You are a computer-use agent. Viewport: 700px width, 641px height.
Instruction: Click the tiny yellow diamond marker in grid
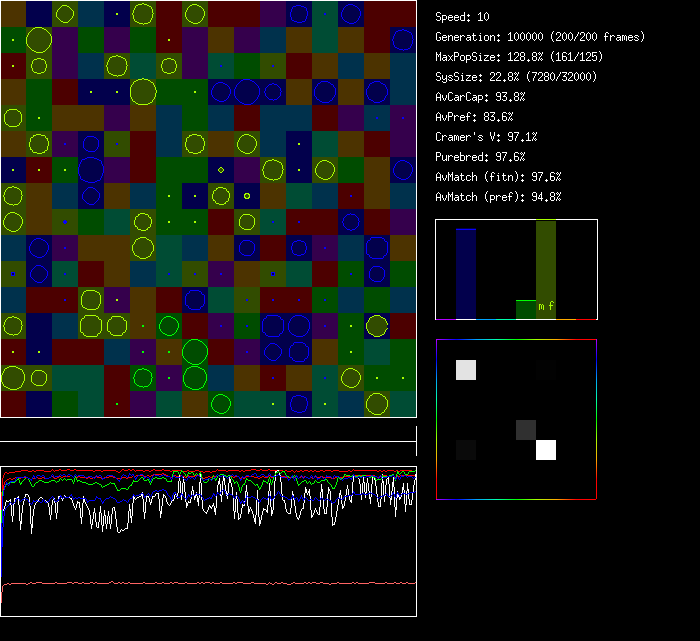tap(221, 170)
